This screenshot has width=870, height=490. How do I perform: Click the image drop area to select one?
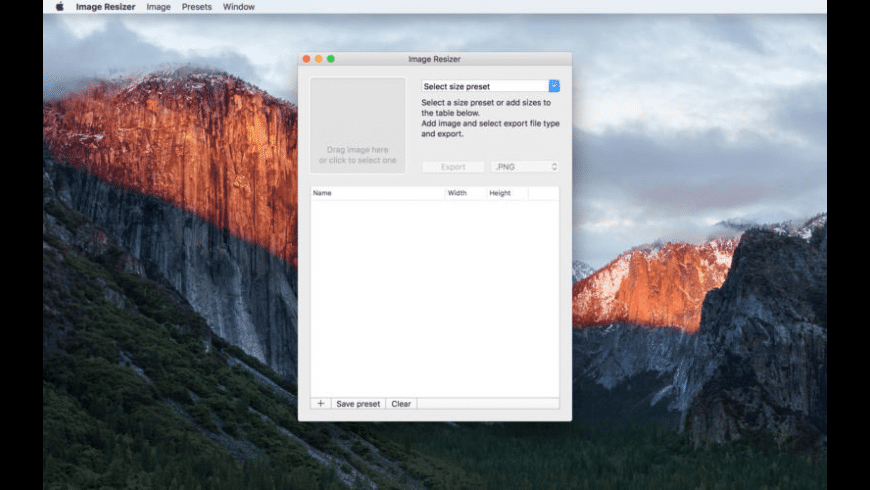pos(358,125)
